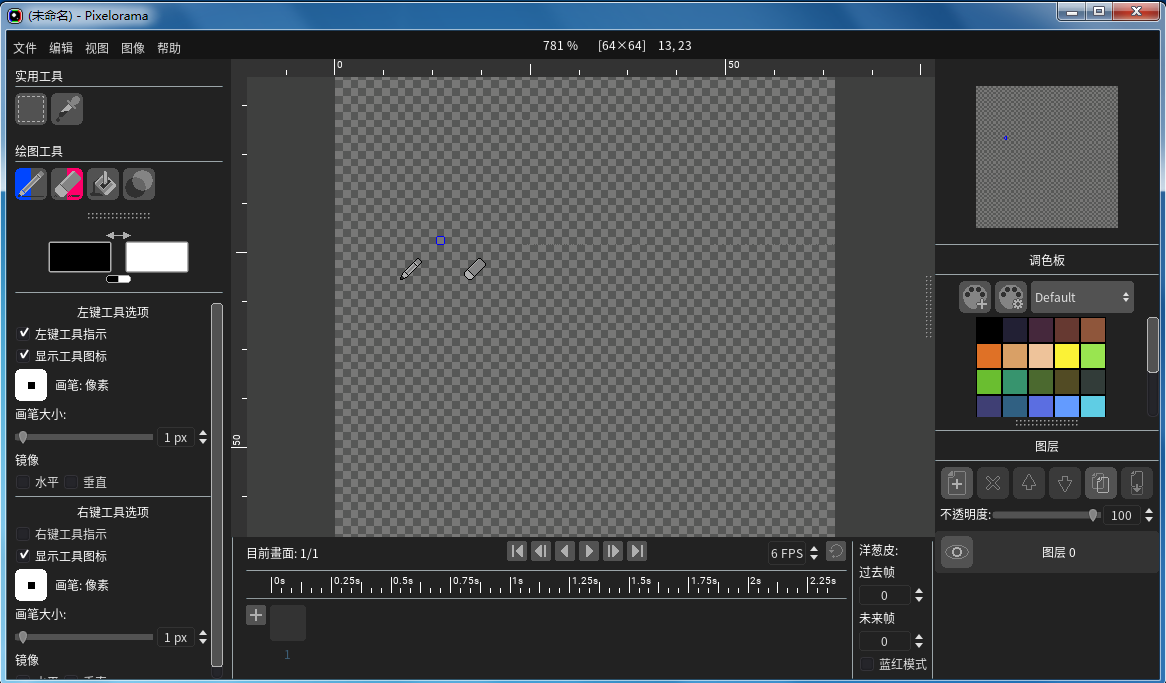
Task: Select the color picker eyedropper tool
Action: [67, 109]
